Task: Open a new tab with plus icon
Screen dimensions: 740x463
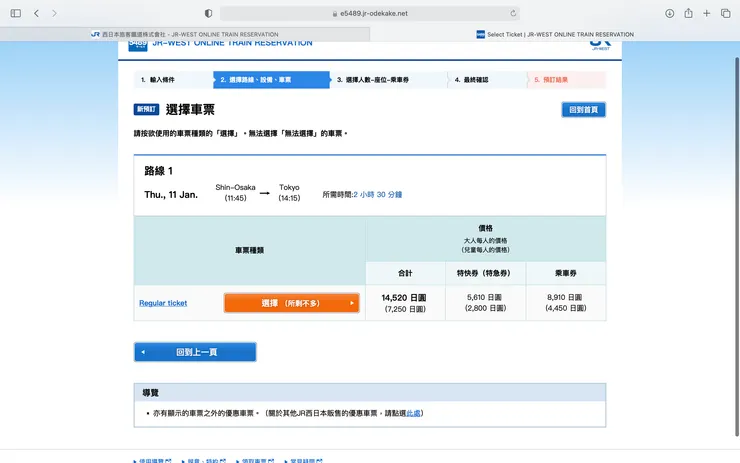Action: 707,13
